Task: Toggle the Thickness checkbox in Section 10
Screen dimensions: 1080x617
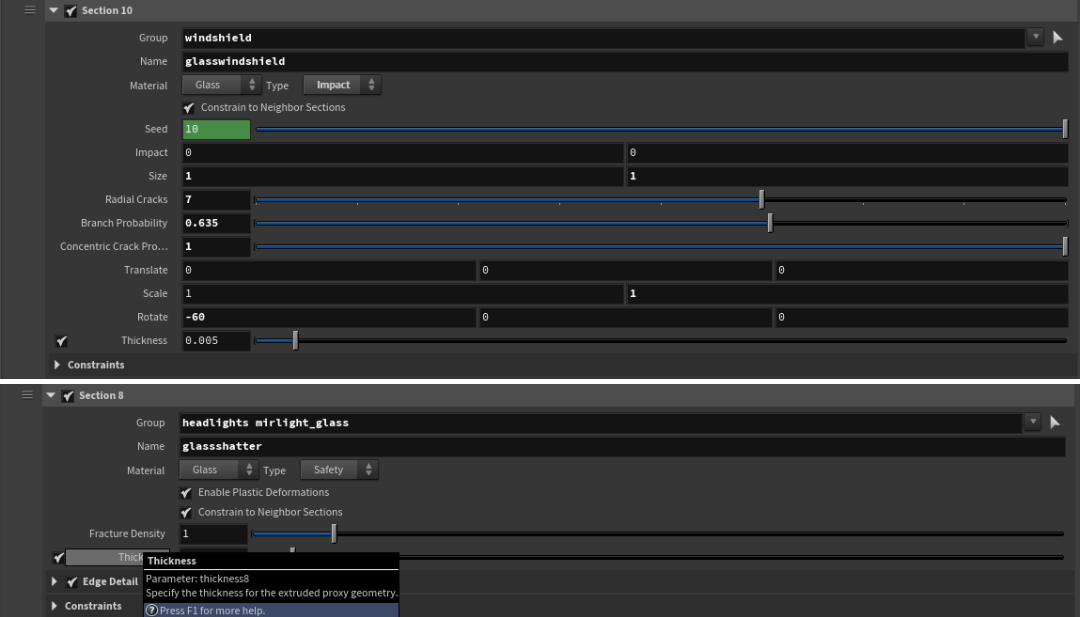Action: (62, 341)
